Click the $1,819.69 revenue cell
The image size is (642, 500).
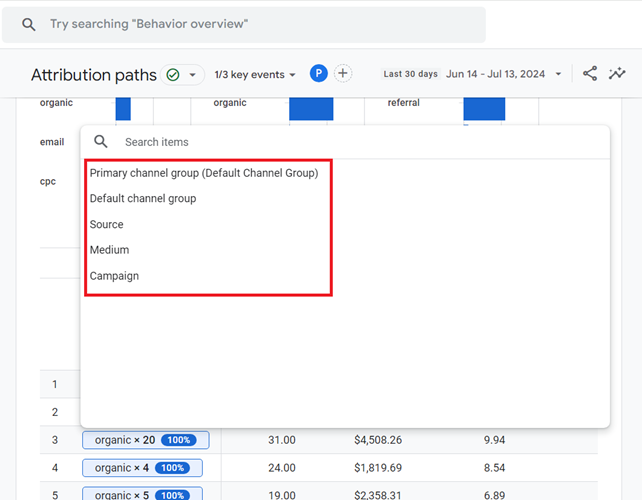tap(378, 468)
